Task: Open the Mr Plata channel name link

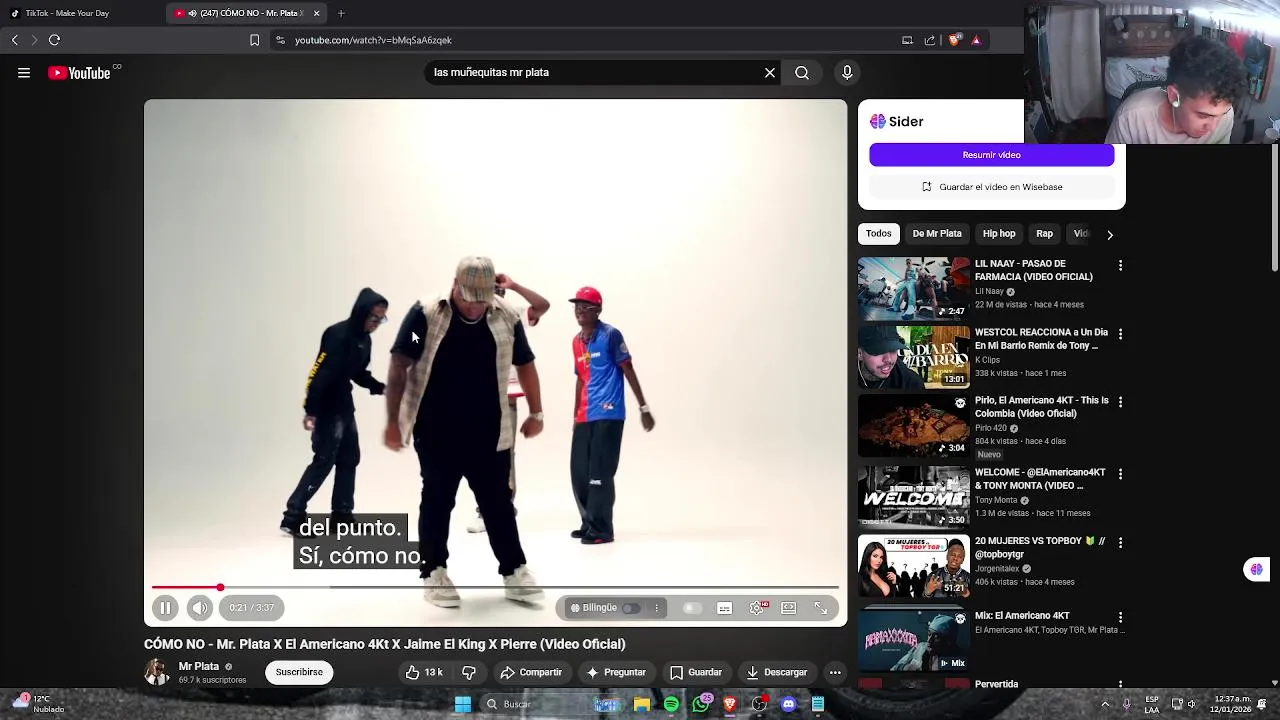Action: click(199, 666)
